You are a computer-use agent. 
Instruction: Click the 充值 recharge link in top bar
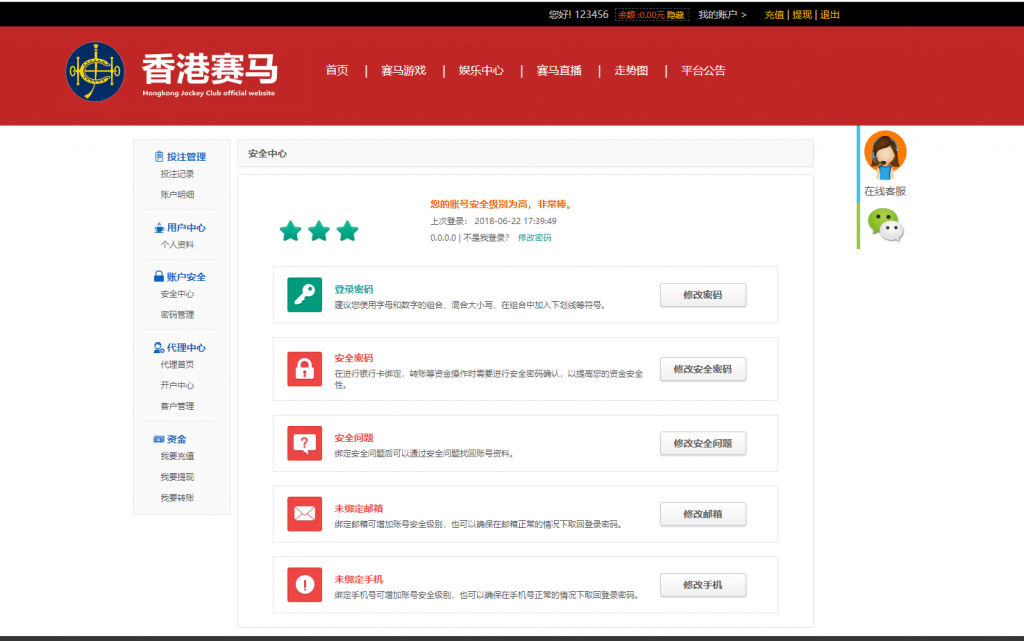774,15
